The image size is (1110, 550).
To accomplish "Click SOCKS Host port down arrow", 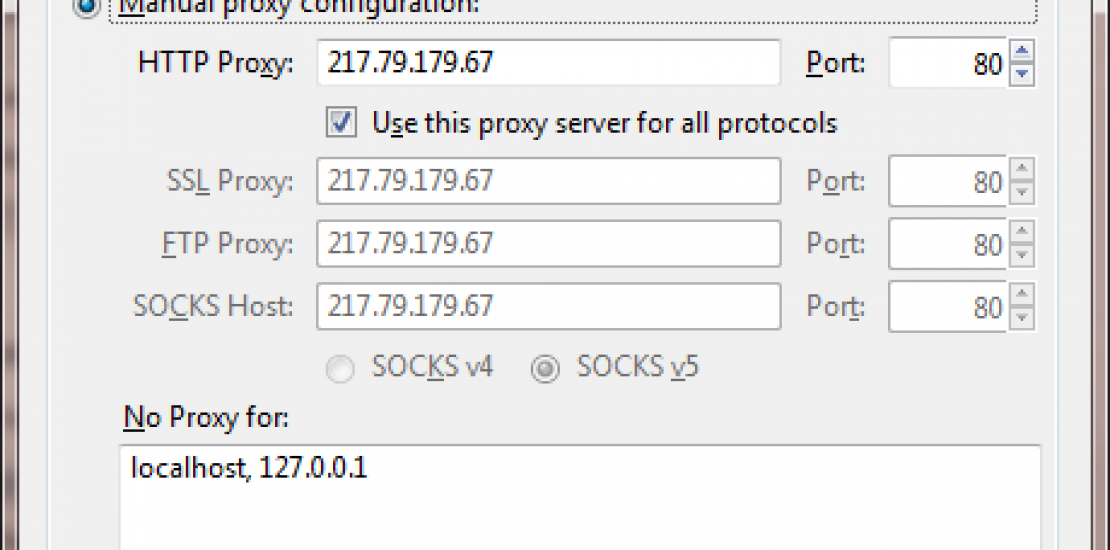I will pos(1022,317).
